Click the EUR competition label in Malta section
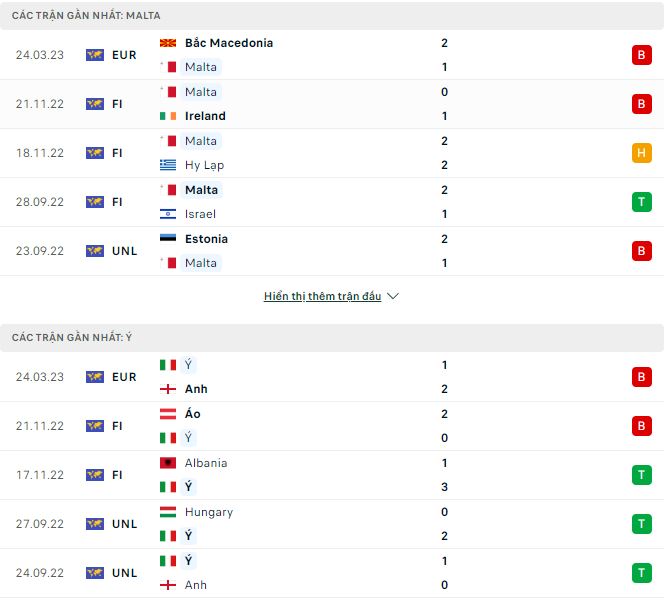 pyautogui.click(x=124, y=55)
